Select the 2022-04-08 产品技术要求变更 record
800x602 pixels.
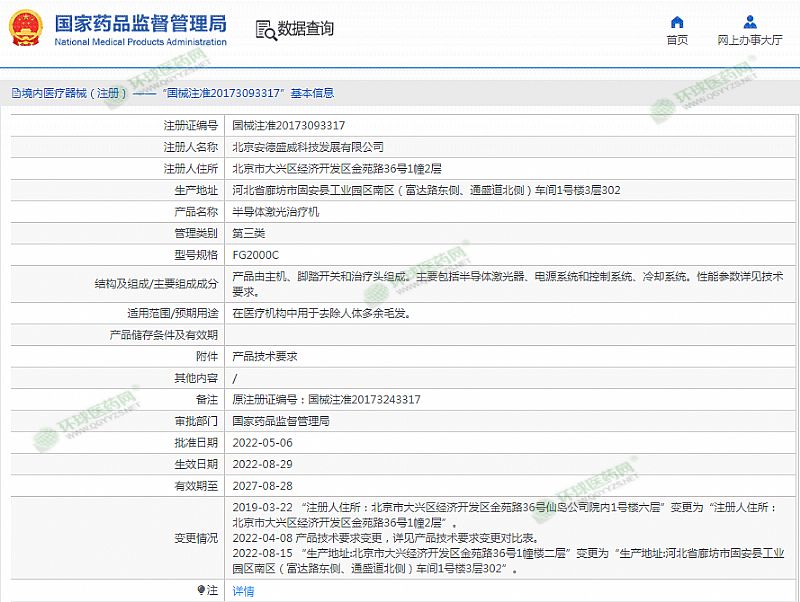coord(386,538)
